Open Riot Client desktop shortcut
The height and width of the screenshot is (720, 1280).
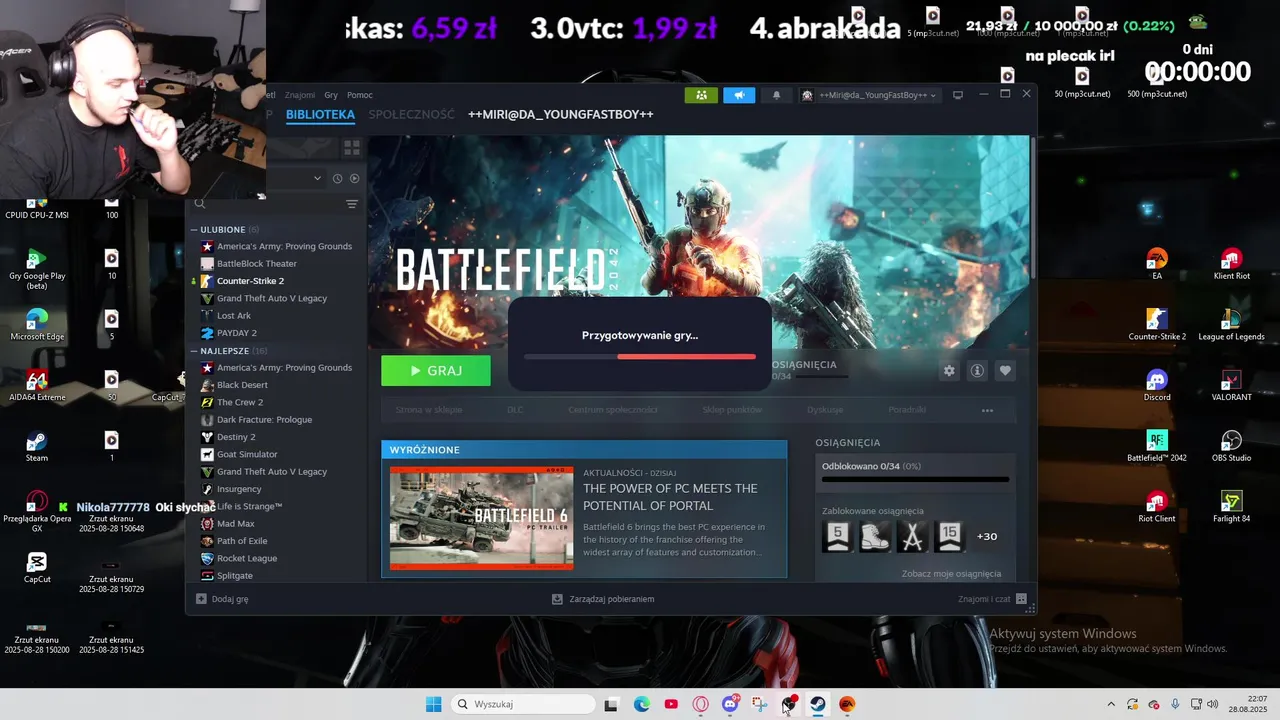point(1157,506)
